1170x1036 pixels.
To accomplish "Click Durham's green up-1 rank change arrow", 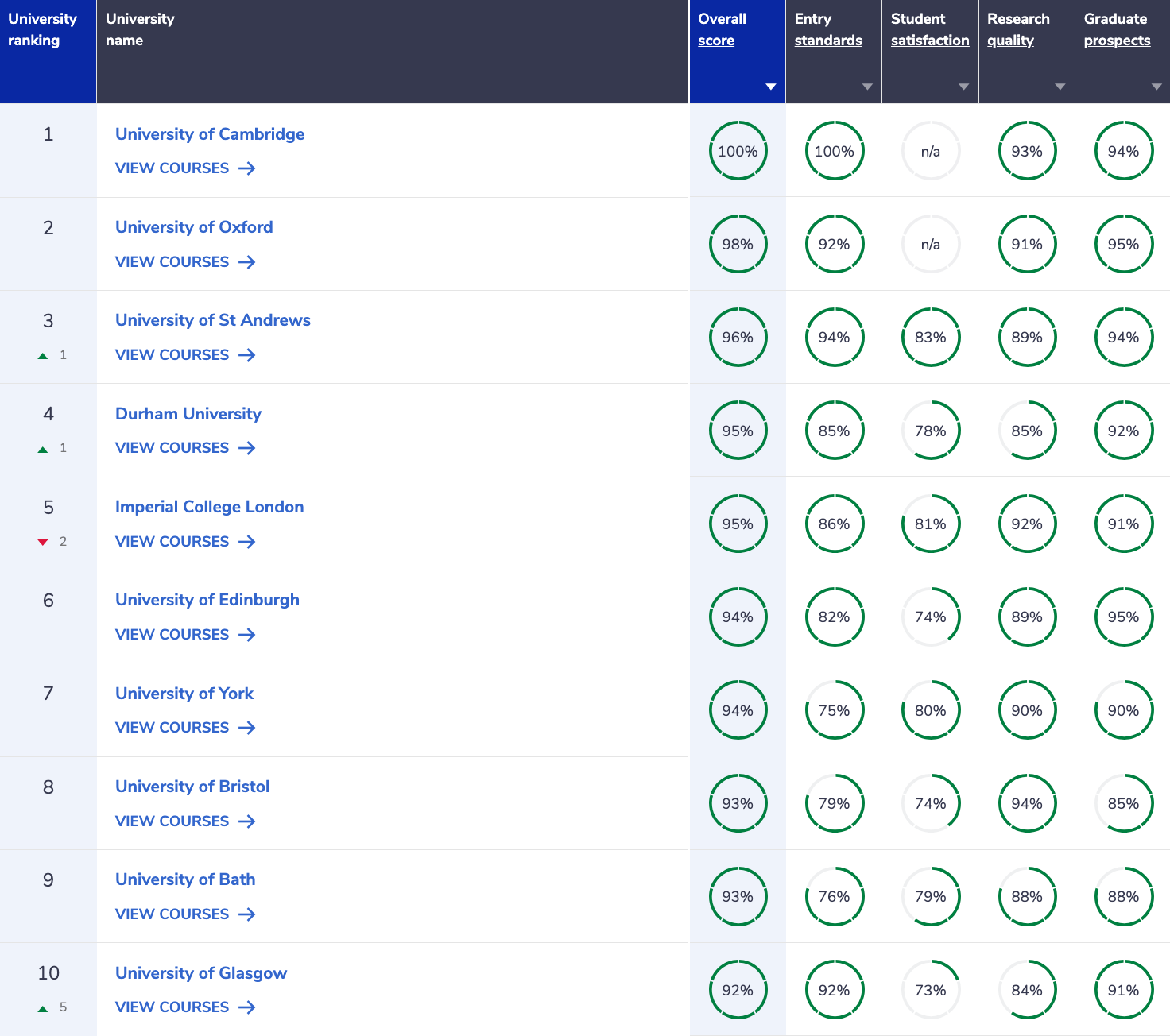I will point(43,449).
